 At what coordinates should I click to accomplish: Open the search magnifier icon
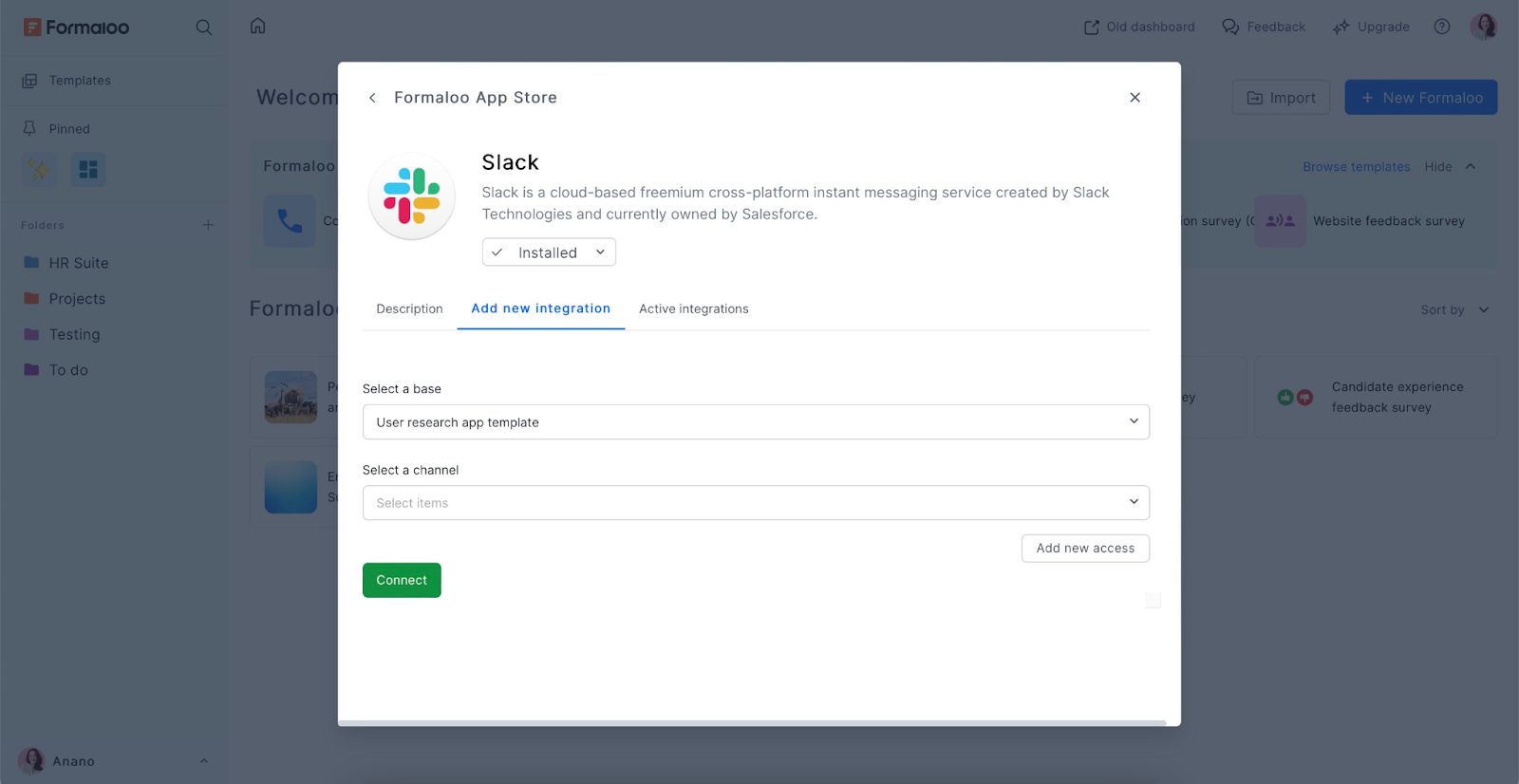tap(203, 28)
